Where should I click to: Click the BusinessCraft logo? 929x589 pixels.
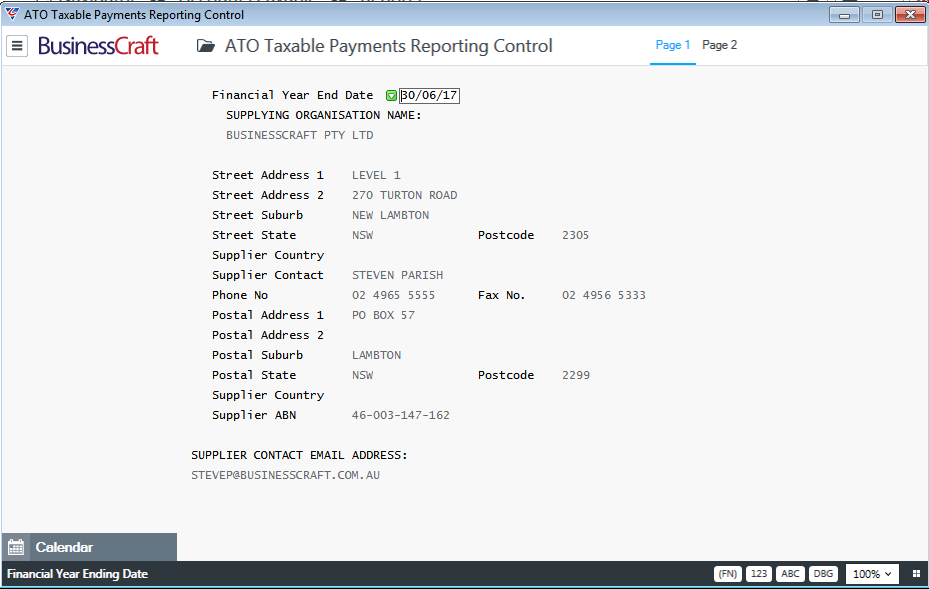coord(98,46)
